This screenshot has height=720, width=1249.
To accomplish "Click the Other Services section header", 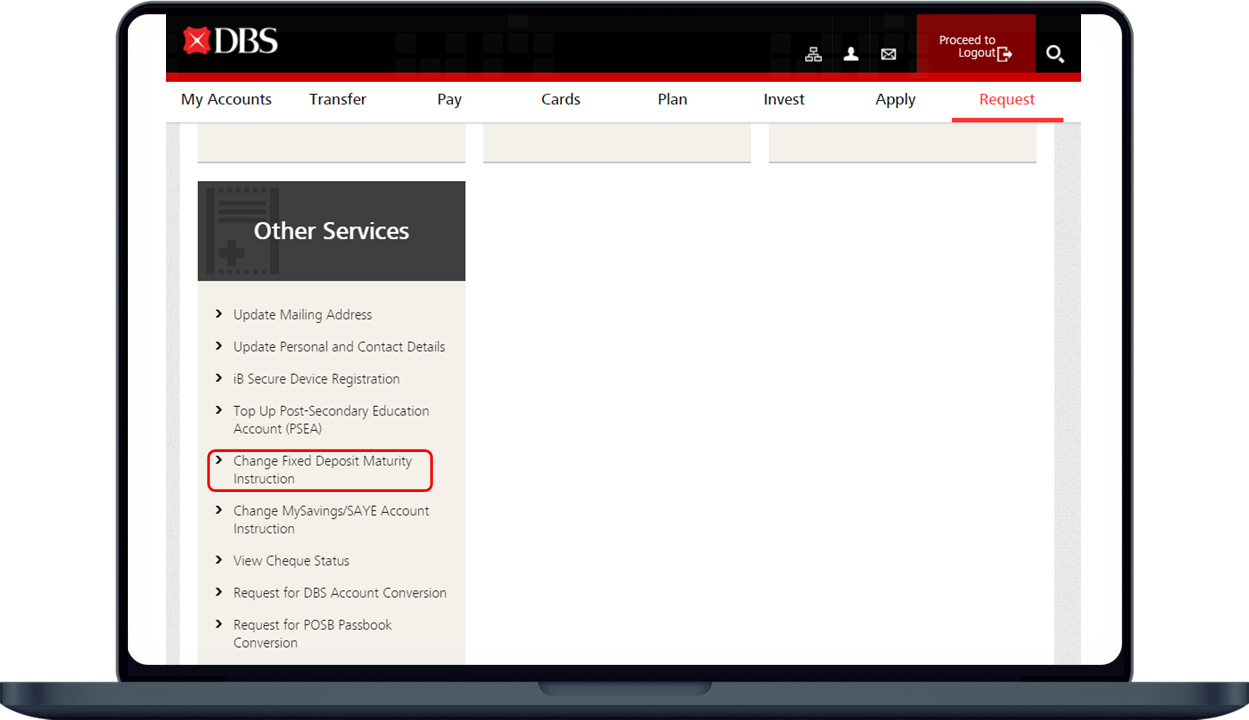I will click(331, 231).
